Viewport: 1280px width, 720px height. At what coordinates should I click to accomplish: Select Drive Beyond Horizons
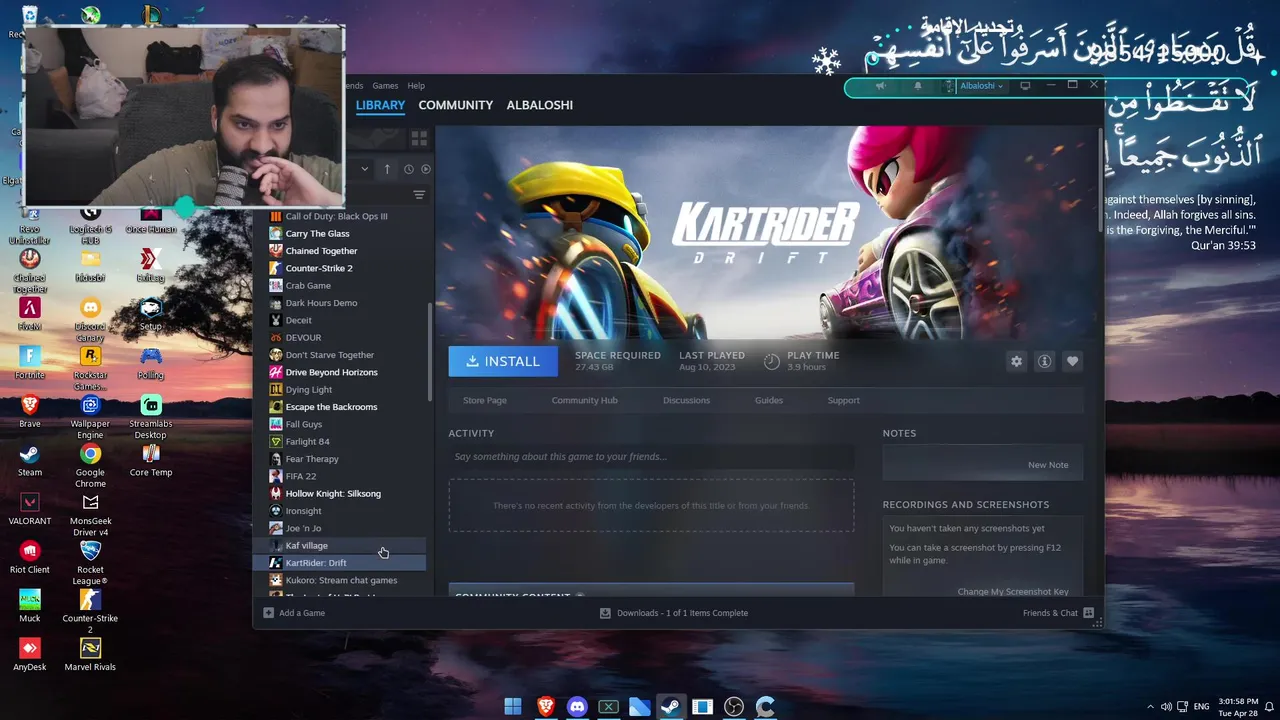pyautogui.click(x=341, y=372)
